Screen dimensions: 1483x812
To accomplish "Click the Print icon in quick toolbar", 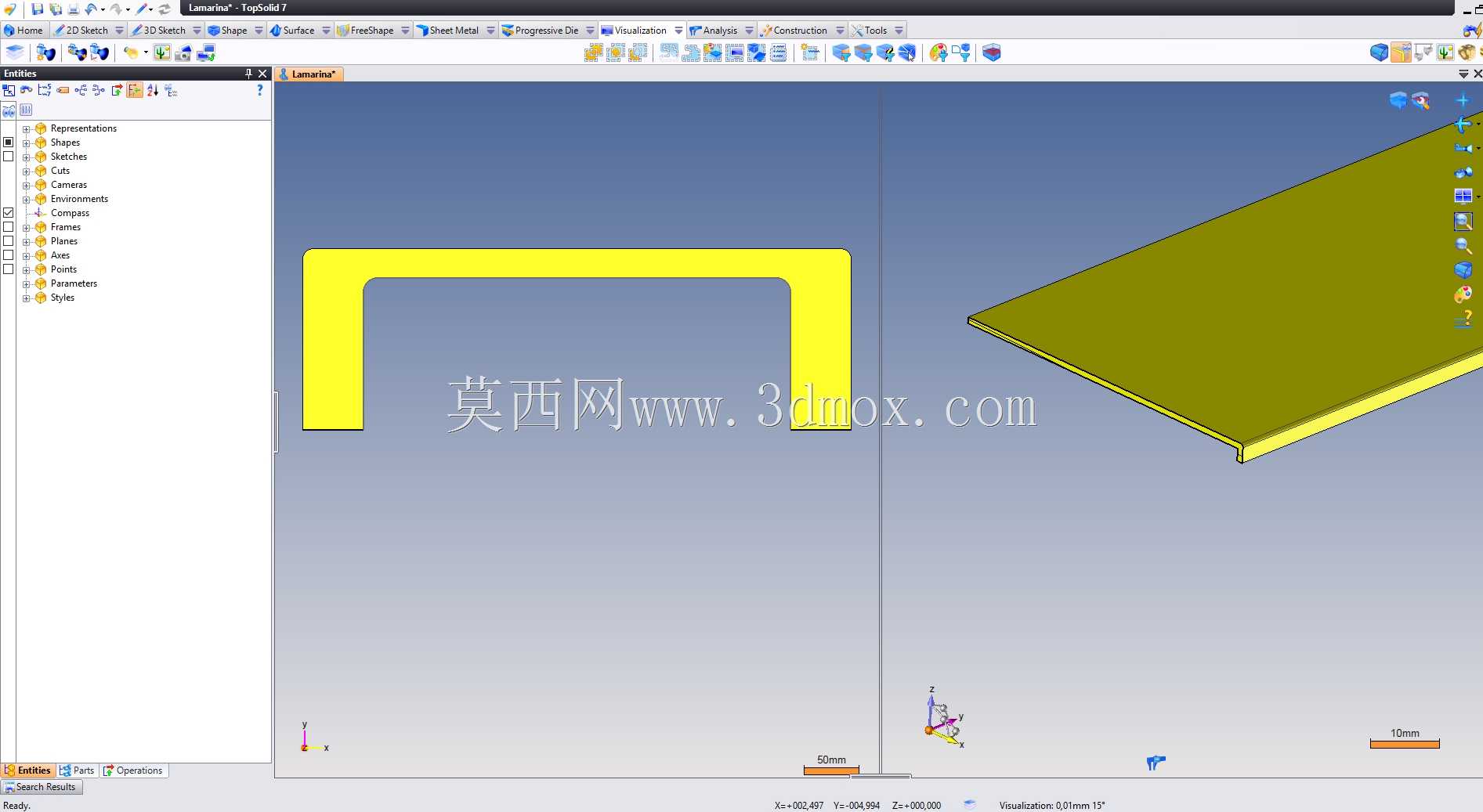I will point(74,9).
